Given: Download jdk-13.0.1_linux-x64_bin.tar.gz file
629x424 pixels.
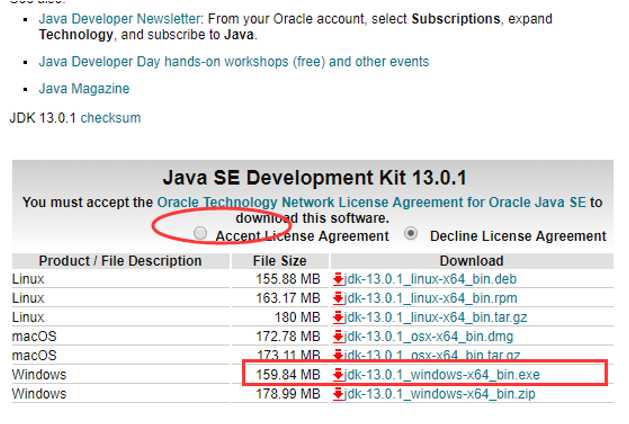Looking at the screenshot, I should click(436, 317).
